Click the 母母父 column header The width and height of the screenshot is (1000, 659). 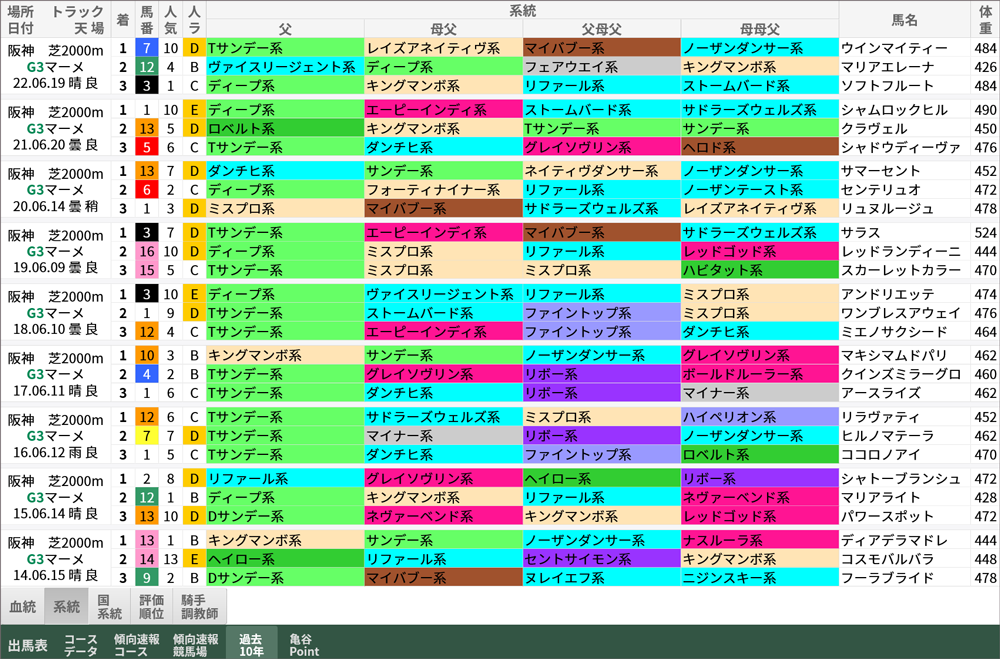pyautogui.click(x=760, y=29)
